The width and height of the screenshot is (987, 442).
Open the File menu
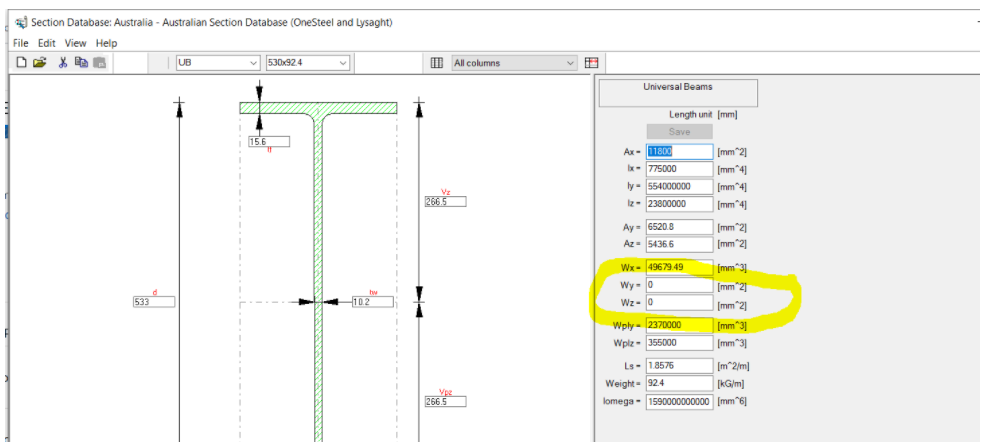(x=21, y=43)
